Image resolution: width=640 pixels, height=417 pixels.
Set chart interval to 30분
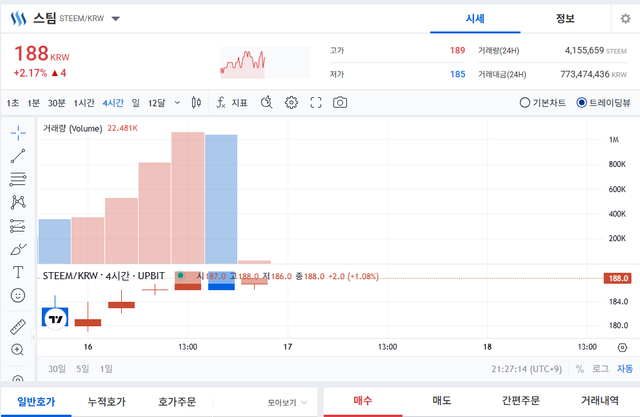[56, 103]
